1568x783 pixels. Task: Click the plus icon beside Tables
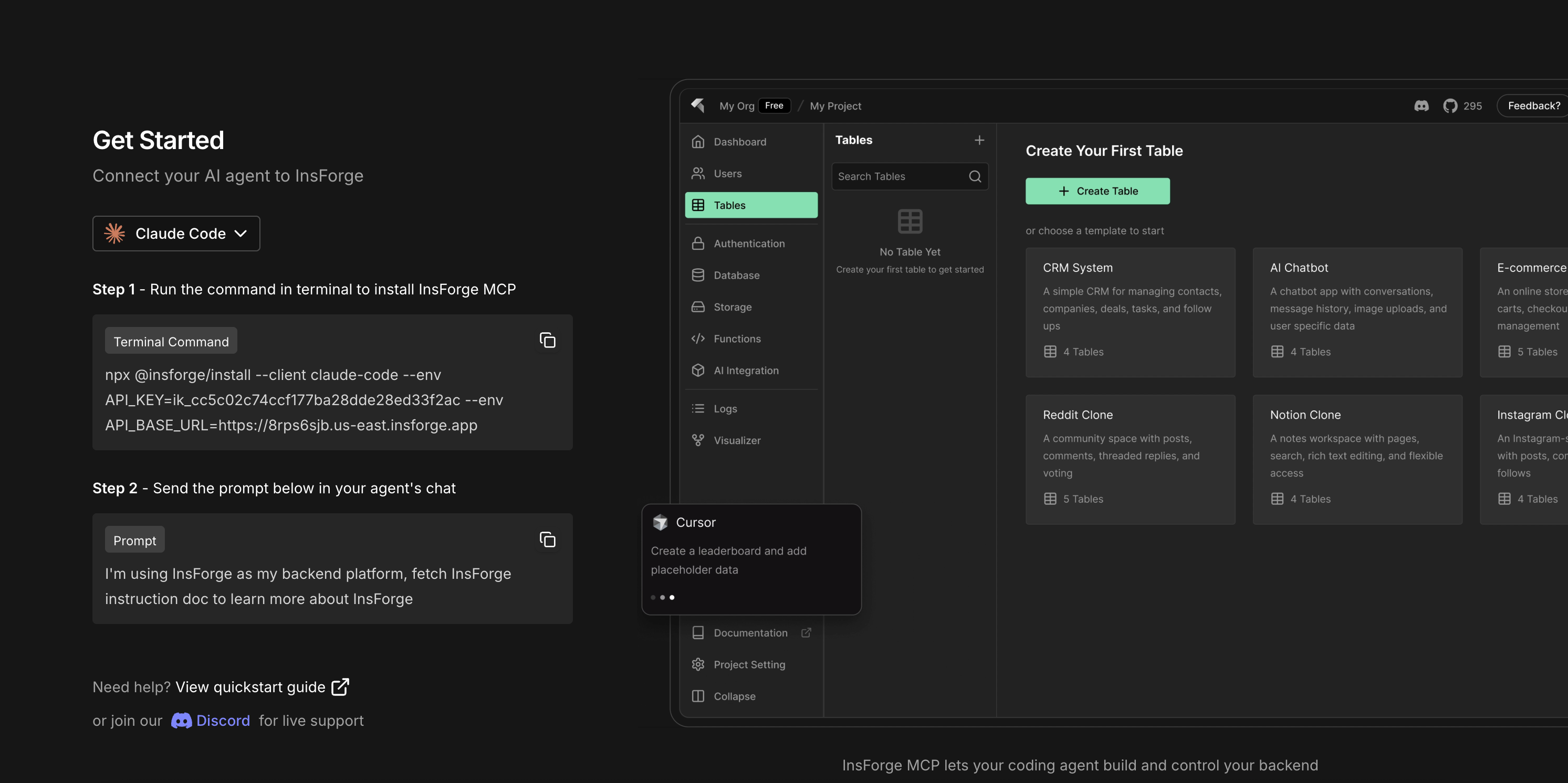coord(979,140)
